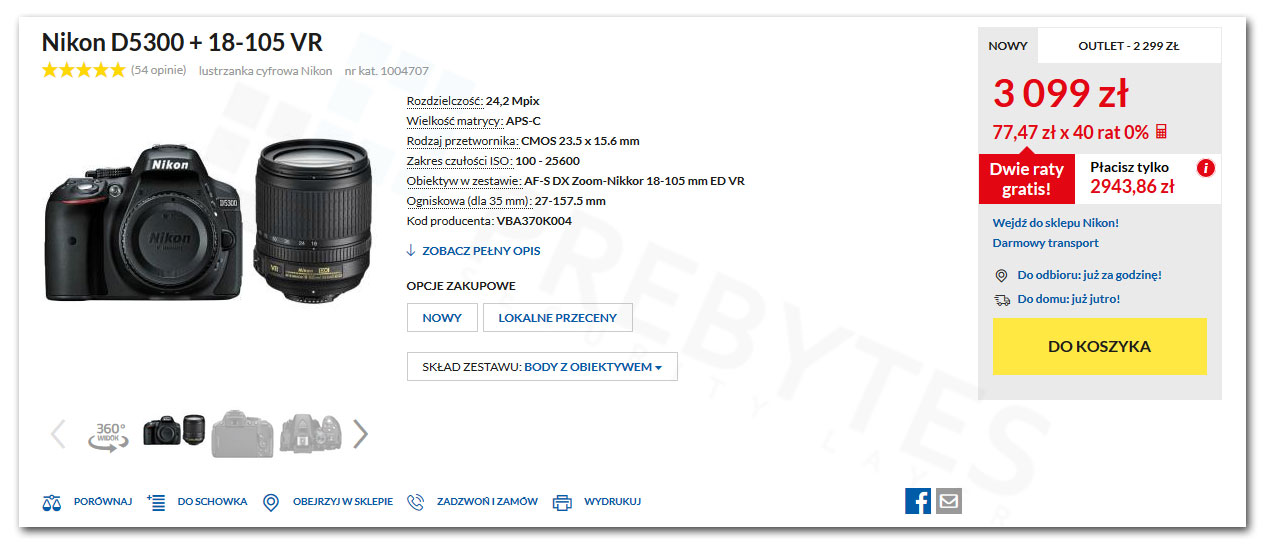This screenshot has height=547, width=1274.
Task: Open the 360° view icon
Action: coord(109,434)
